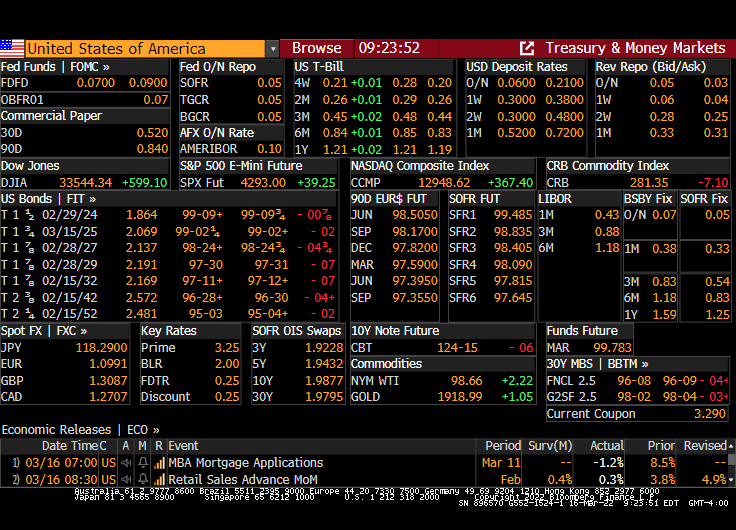Select the 4W T-Bill row
The image size is (736, 530).
374,83
